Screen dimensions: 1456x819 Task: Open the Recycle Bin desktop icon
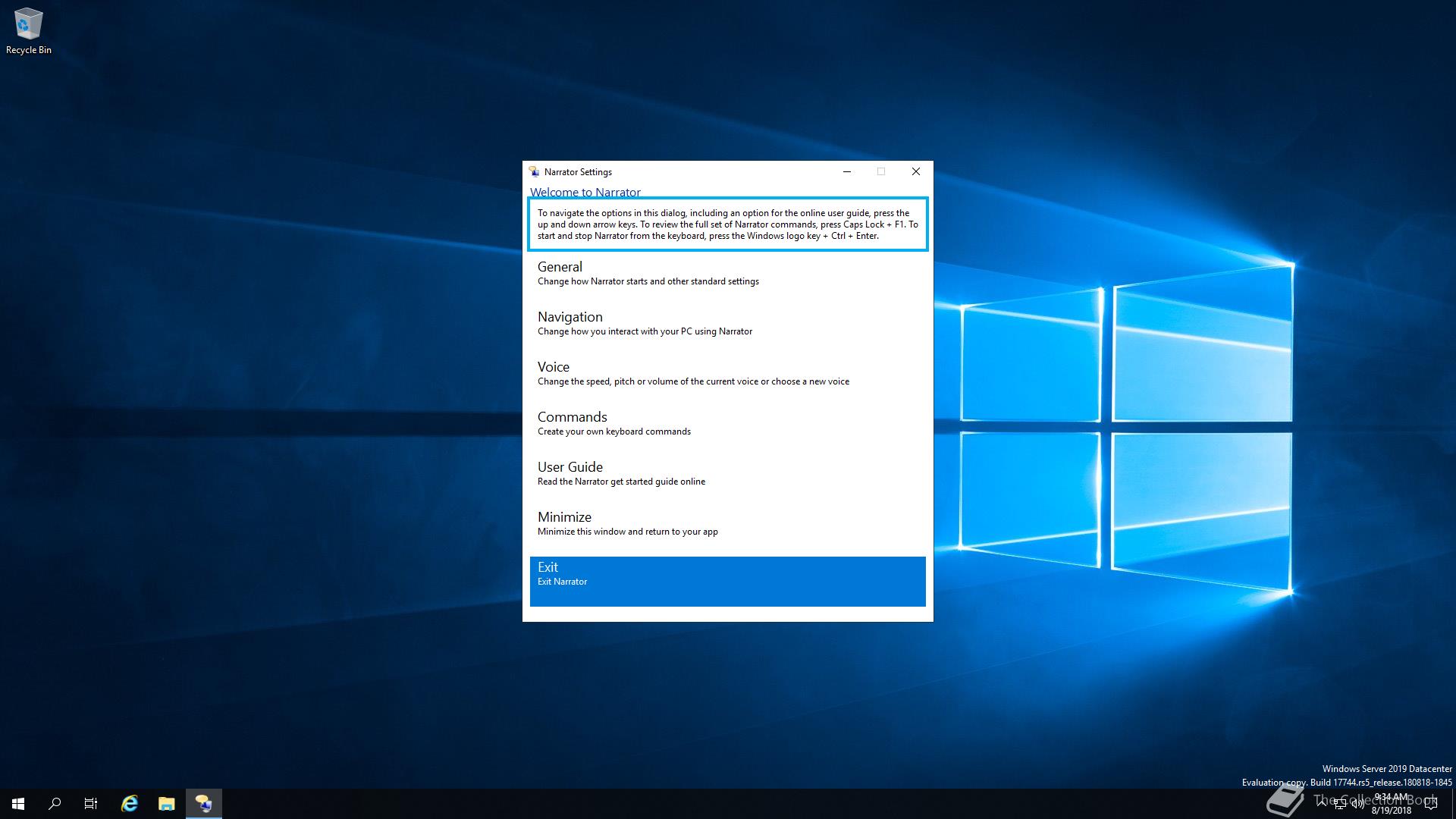coord(29,32)
